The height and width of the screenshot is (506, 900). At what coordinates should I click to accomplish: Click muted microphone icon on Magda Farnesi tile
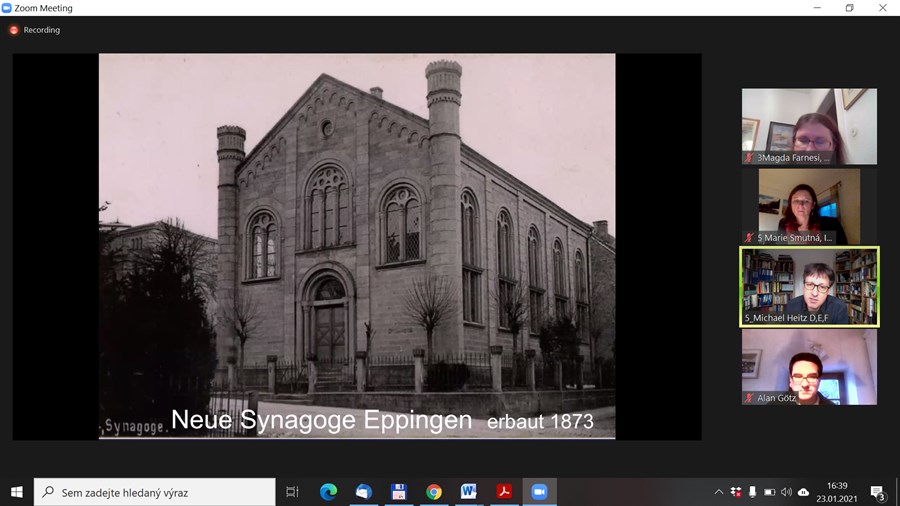[749, 158]
